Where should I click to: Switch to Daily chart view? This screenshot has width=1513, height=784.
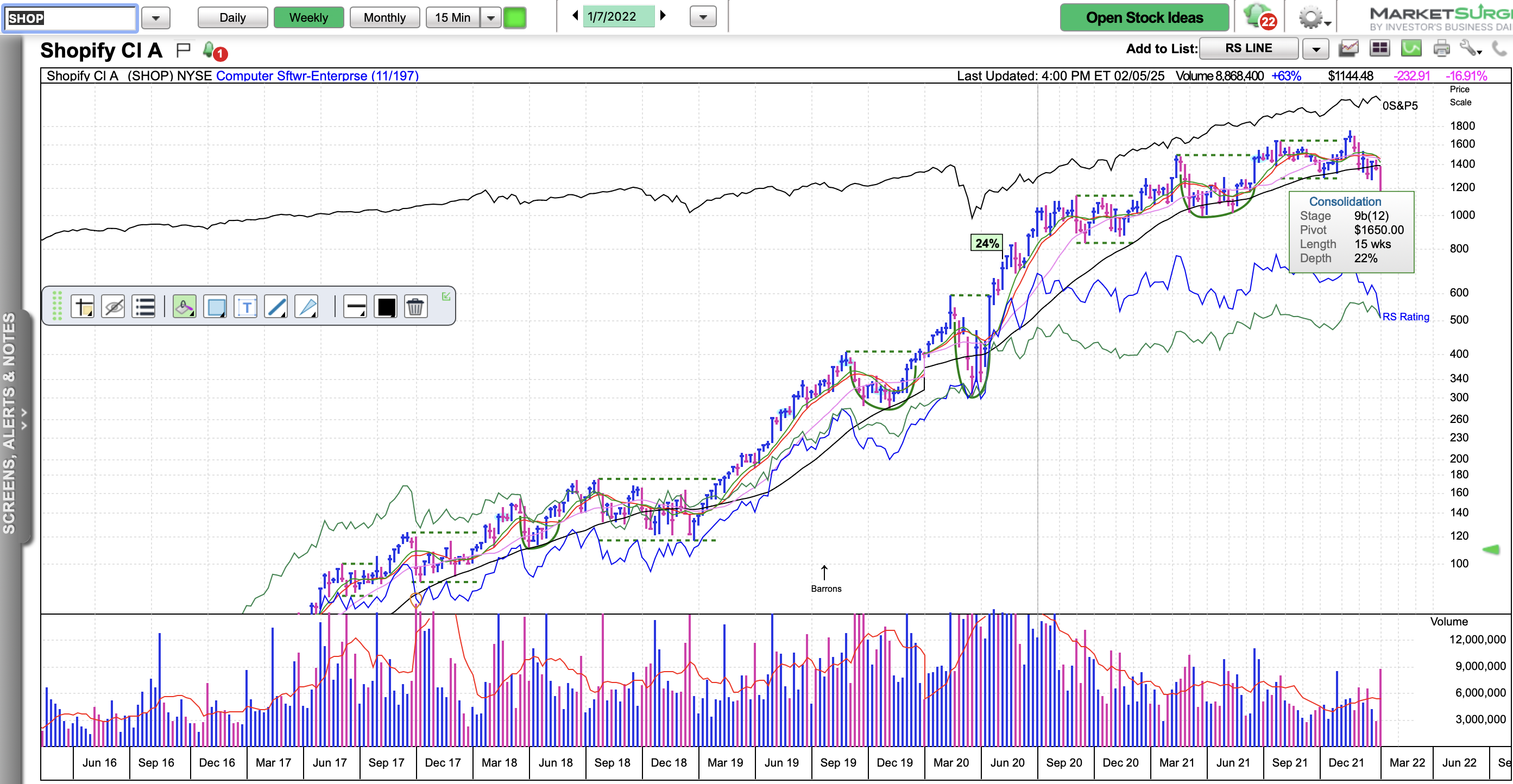pos(232,17)
